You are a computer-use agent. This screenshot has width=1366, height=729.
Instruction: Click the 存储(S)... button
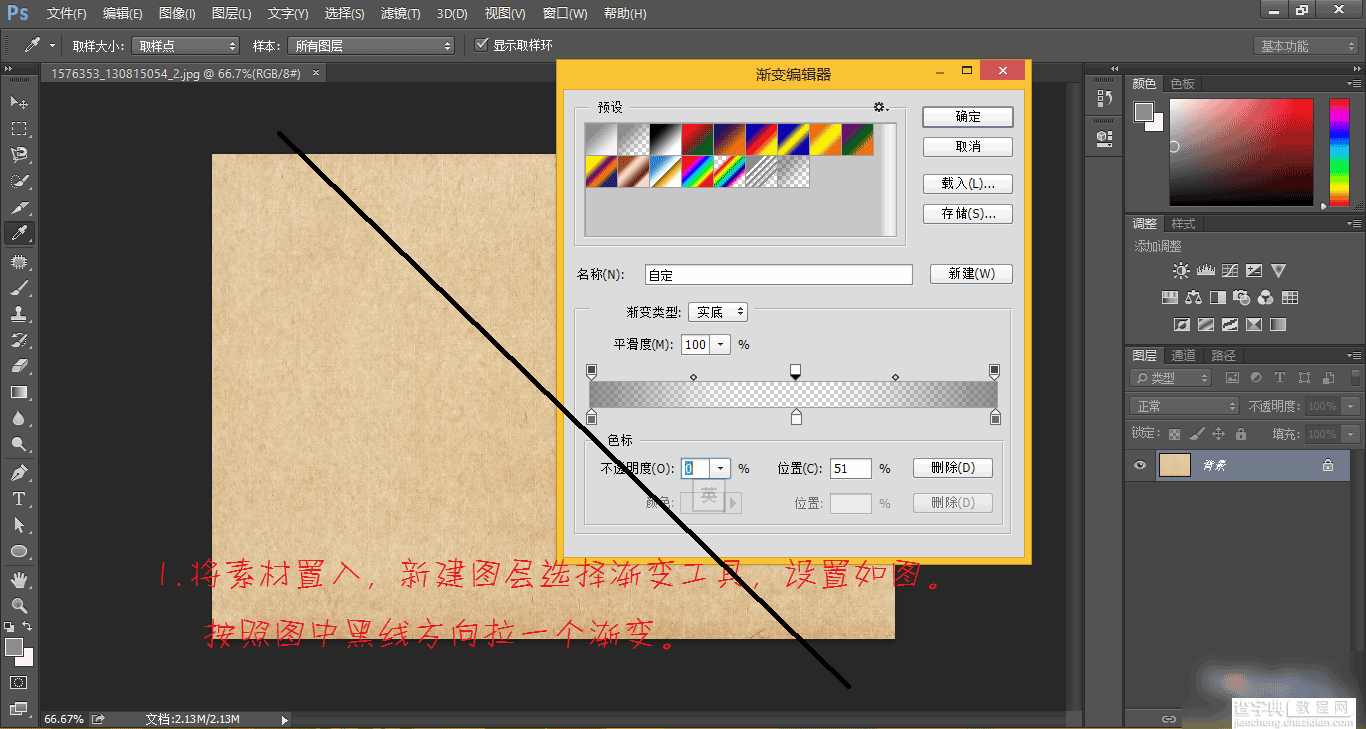968,214
